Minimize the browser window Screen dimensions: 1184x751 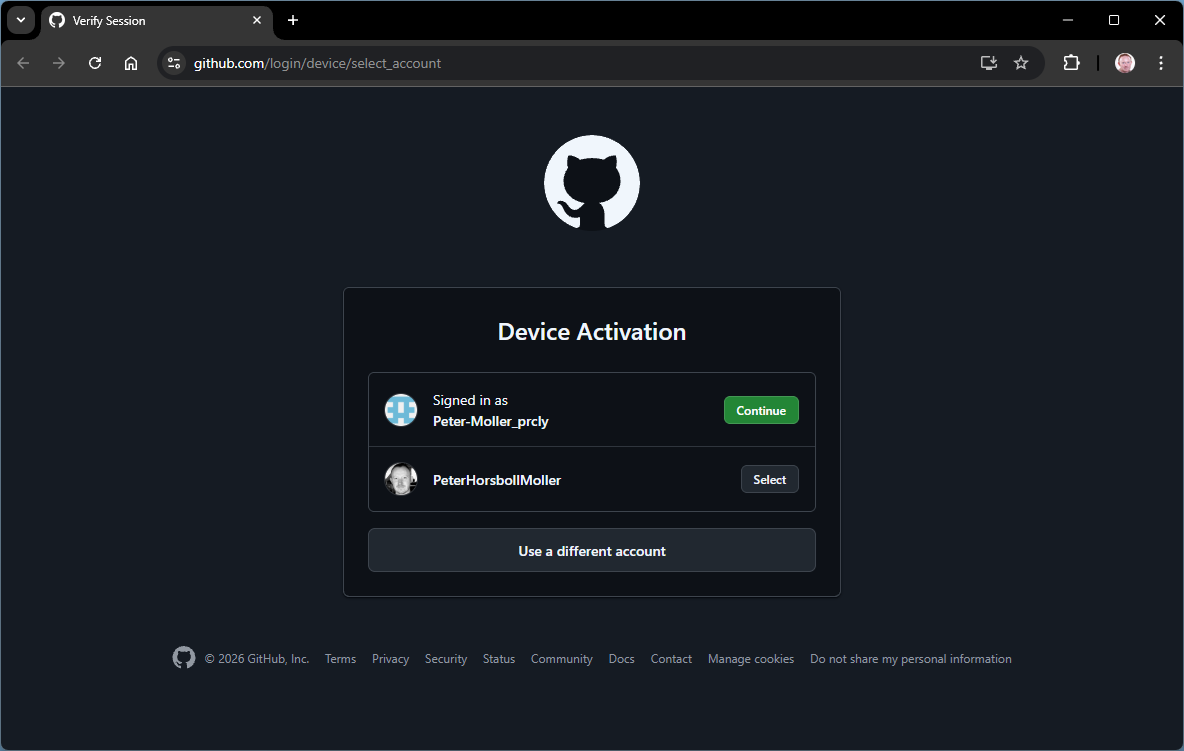(1068, 20)
